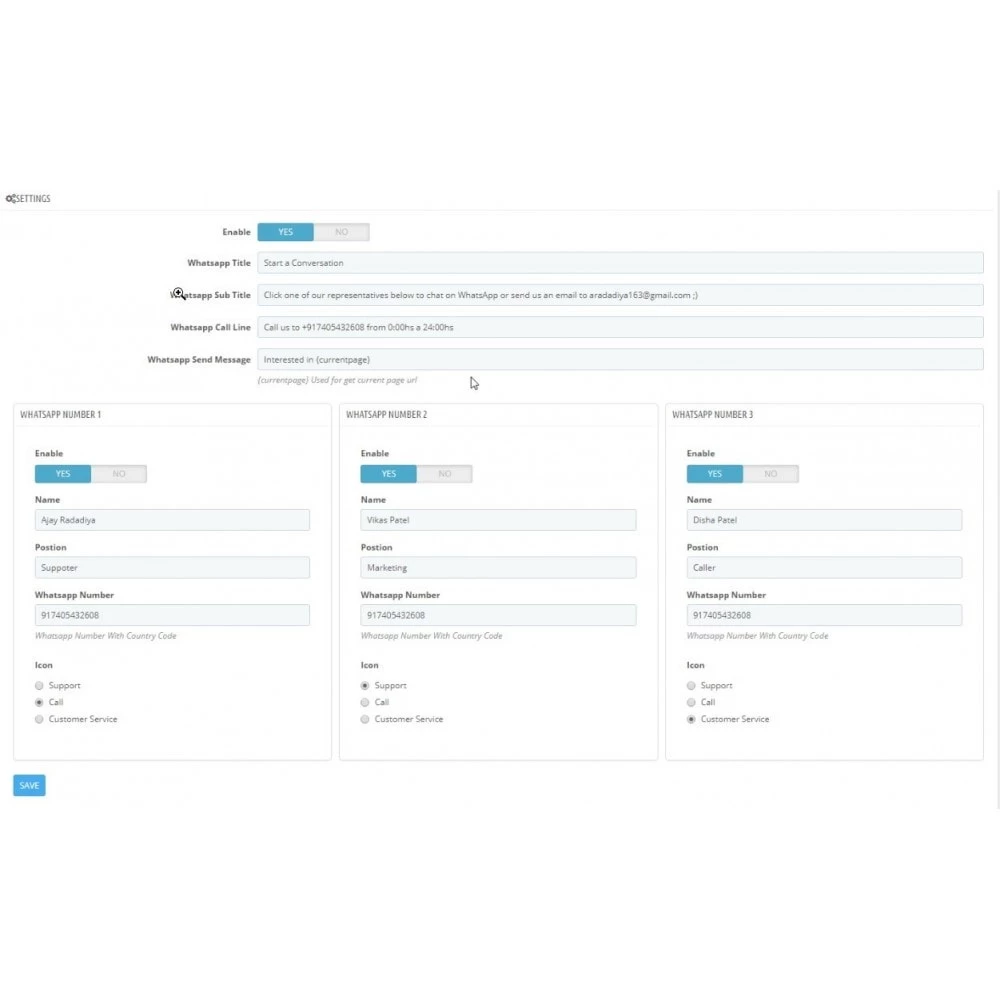Viewport: 1000px width, 1000px height.
Task: Click the Whatsapp Title input field
Action: point(620,263)
